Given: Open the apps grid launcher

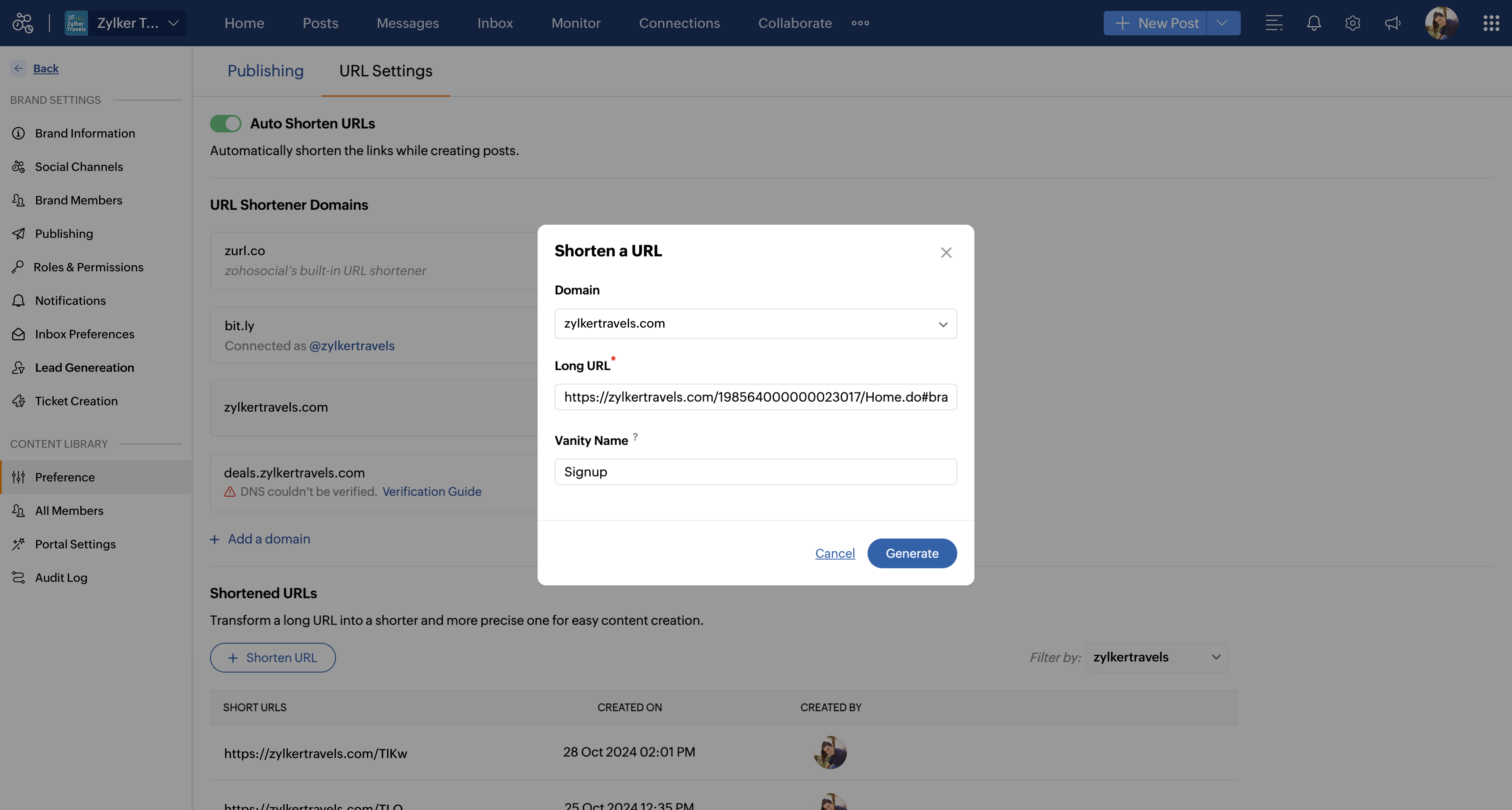Looking at the screenshot, I should point(1491,23).
